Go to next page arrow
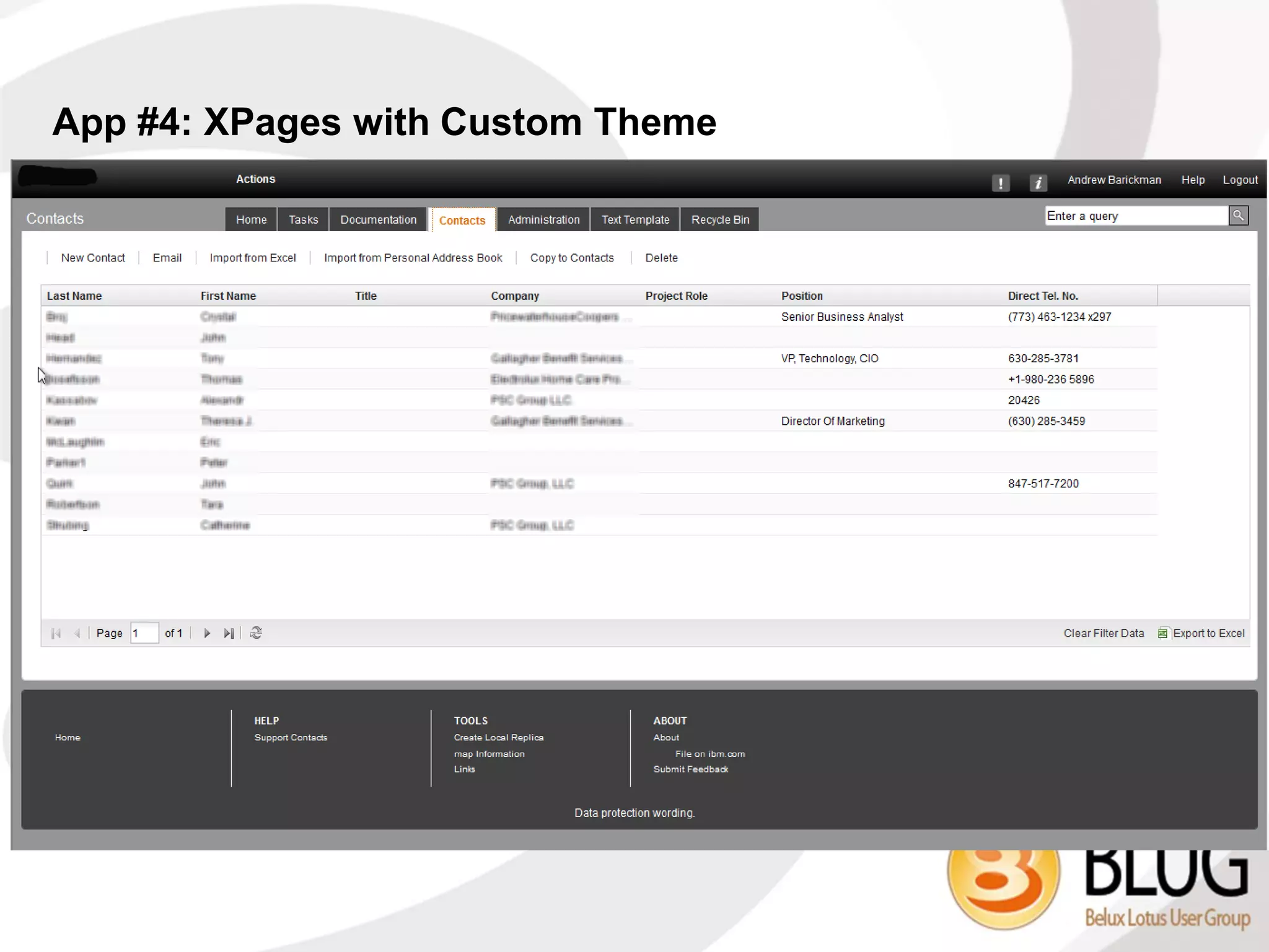The height and width of the screenshot is (952, 1269). [x=207, y=633]
